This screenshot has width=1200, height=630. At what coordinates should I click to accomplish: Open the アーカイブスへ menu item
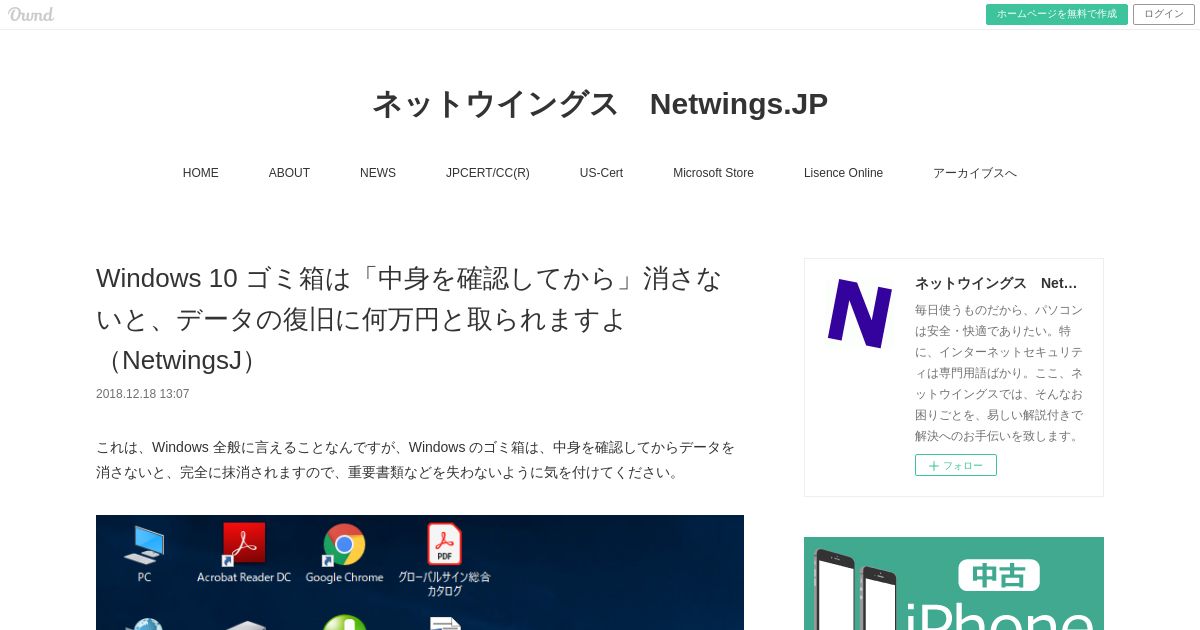(975, 173)
